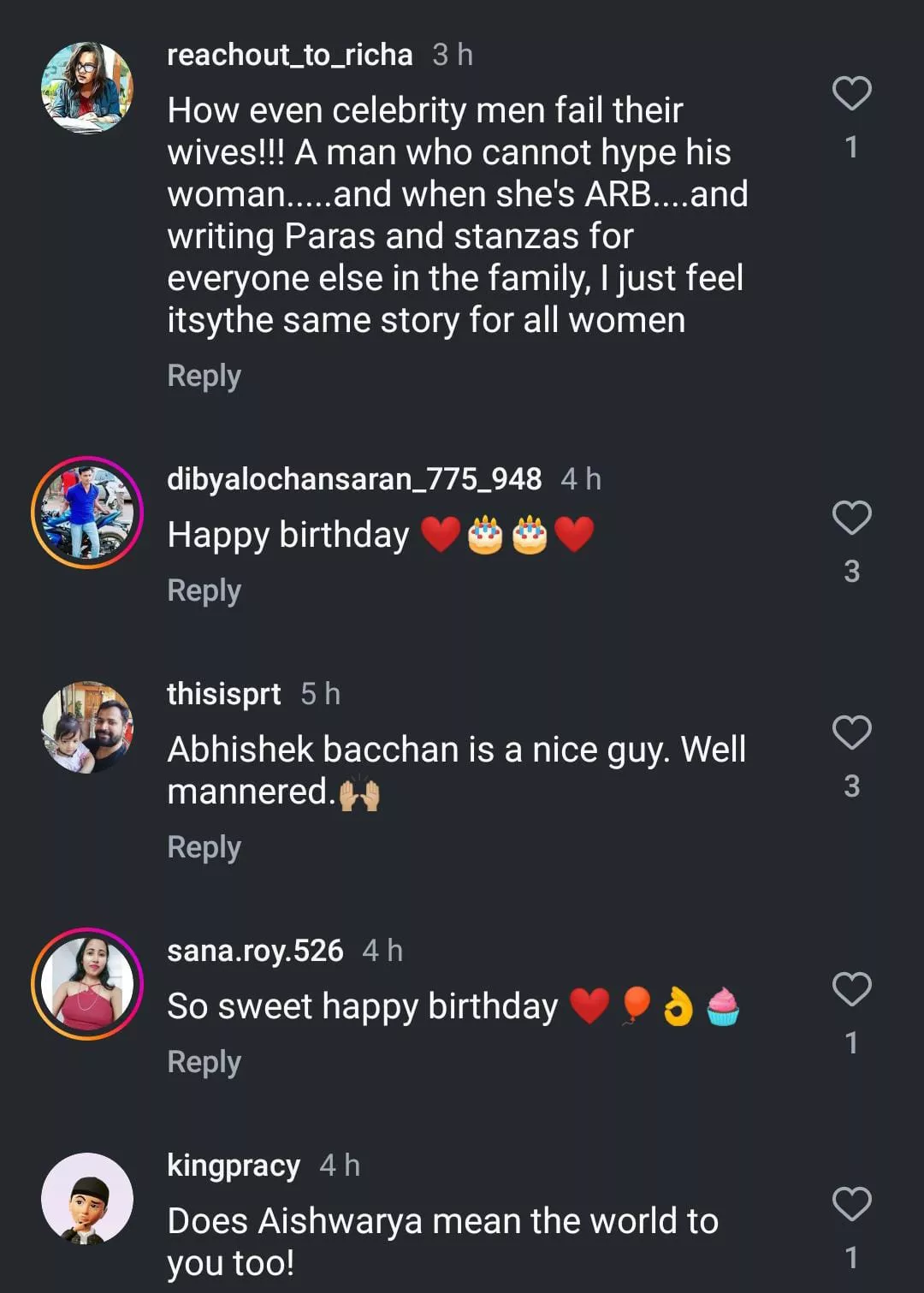View dibyalochansaran_775_948's story from avatar

point(87,513)
